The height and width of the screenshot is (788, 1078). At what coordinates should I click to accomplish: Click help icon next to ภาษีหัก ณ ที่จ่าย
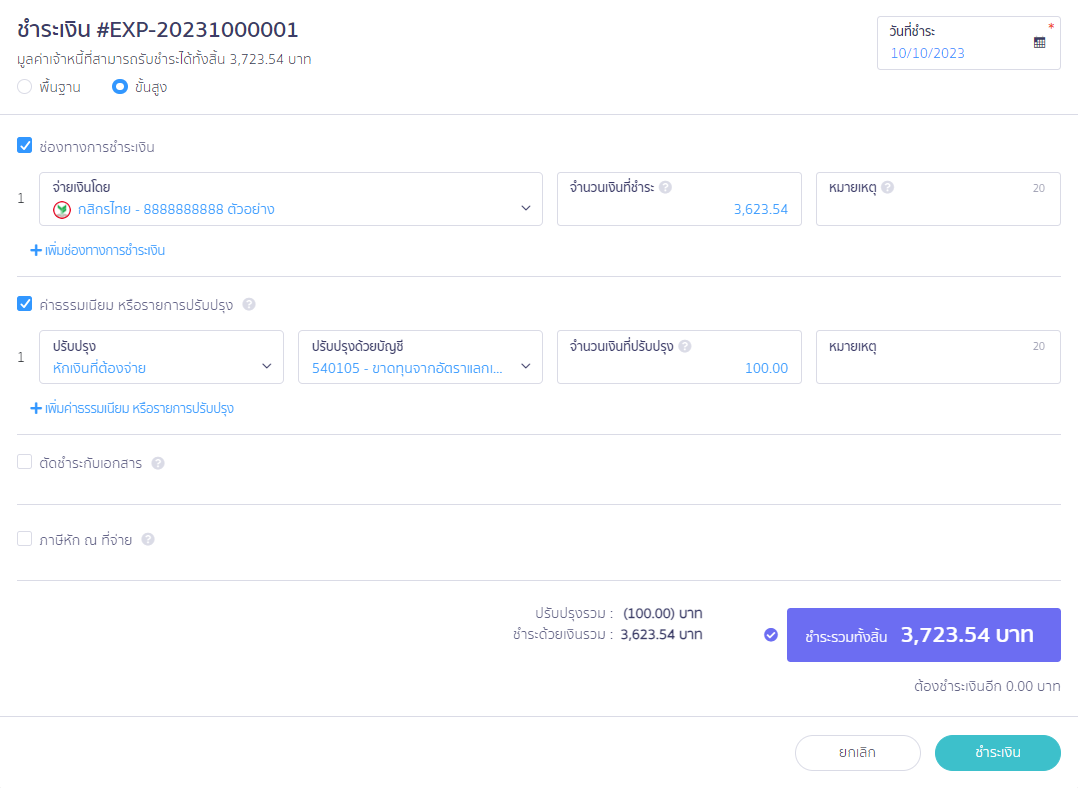tap(148, 539)
